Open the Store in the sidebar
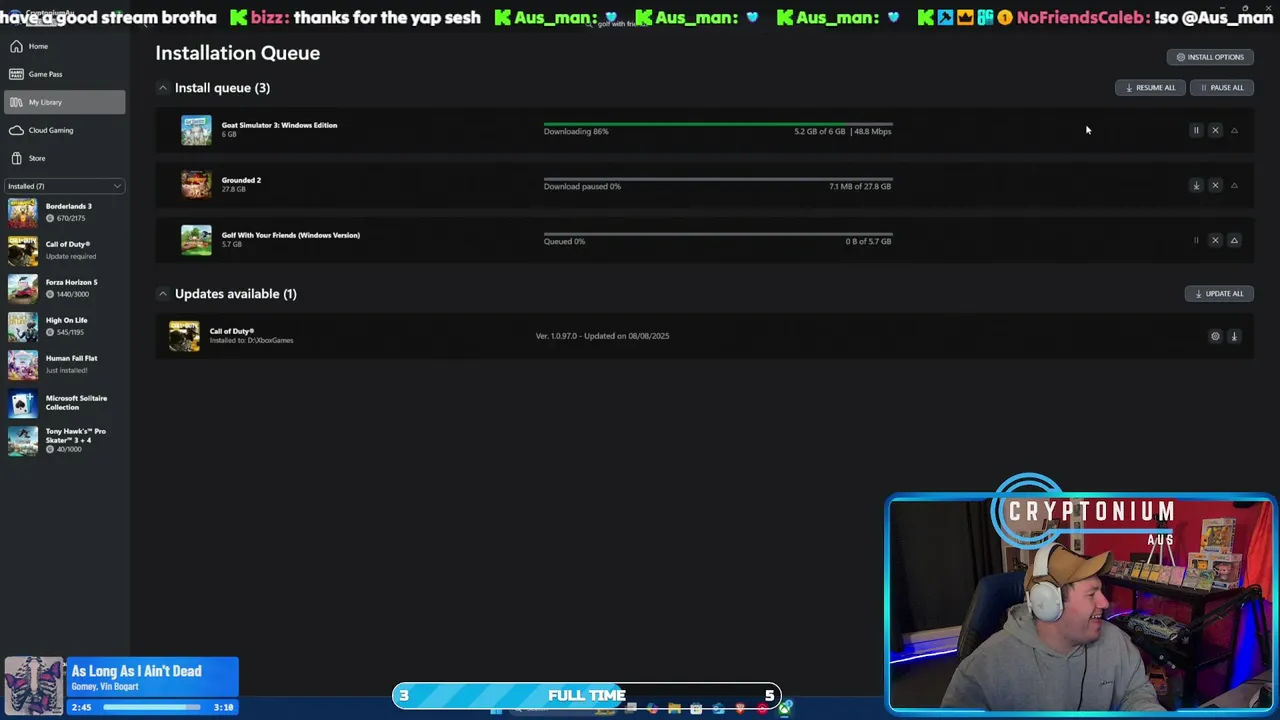Viewport: 1280px width, 720px height. pos(64,158)
